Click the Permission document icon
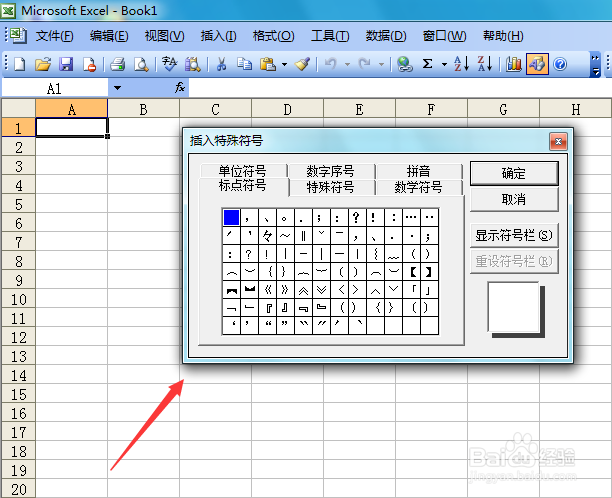 click(89, 64)
